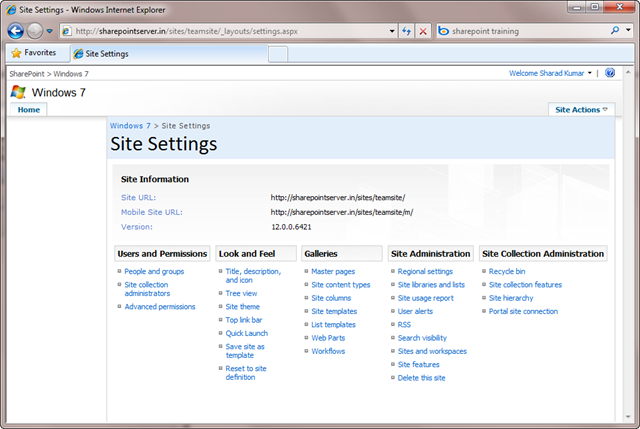
Task: Click Delete this site
Action: point(421,378)
